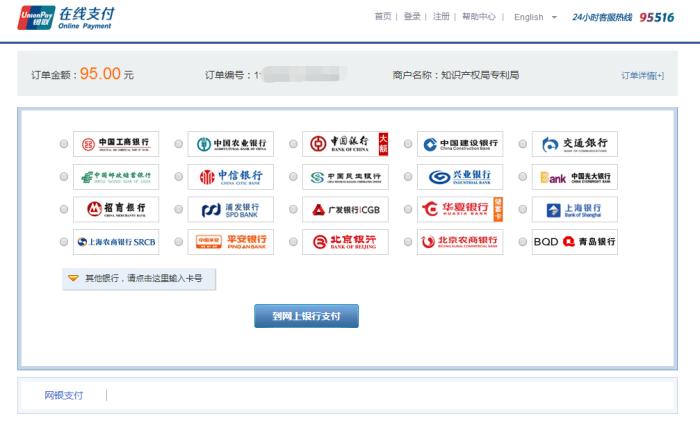The image size is (700, 421).
Task: Select the radio button for 浦发银行
Action: pyautogui.click(x=179, y=209)
